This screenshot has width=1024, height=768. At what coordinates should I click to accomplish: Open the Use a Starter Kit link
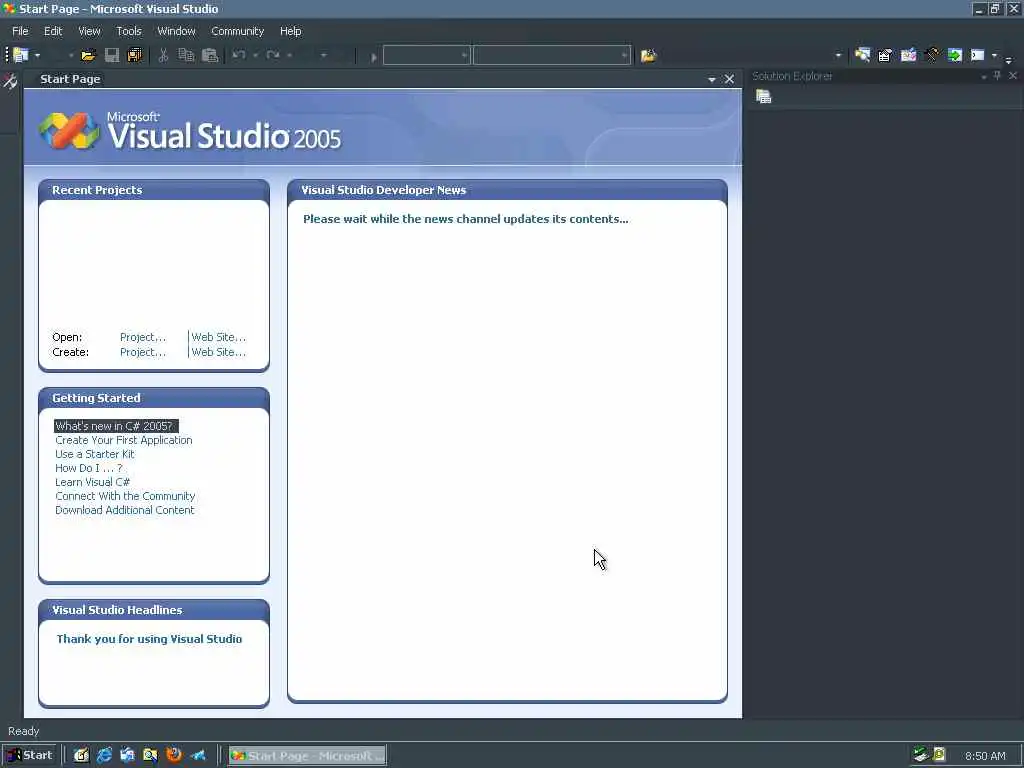[95, 454]
